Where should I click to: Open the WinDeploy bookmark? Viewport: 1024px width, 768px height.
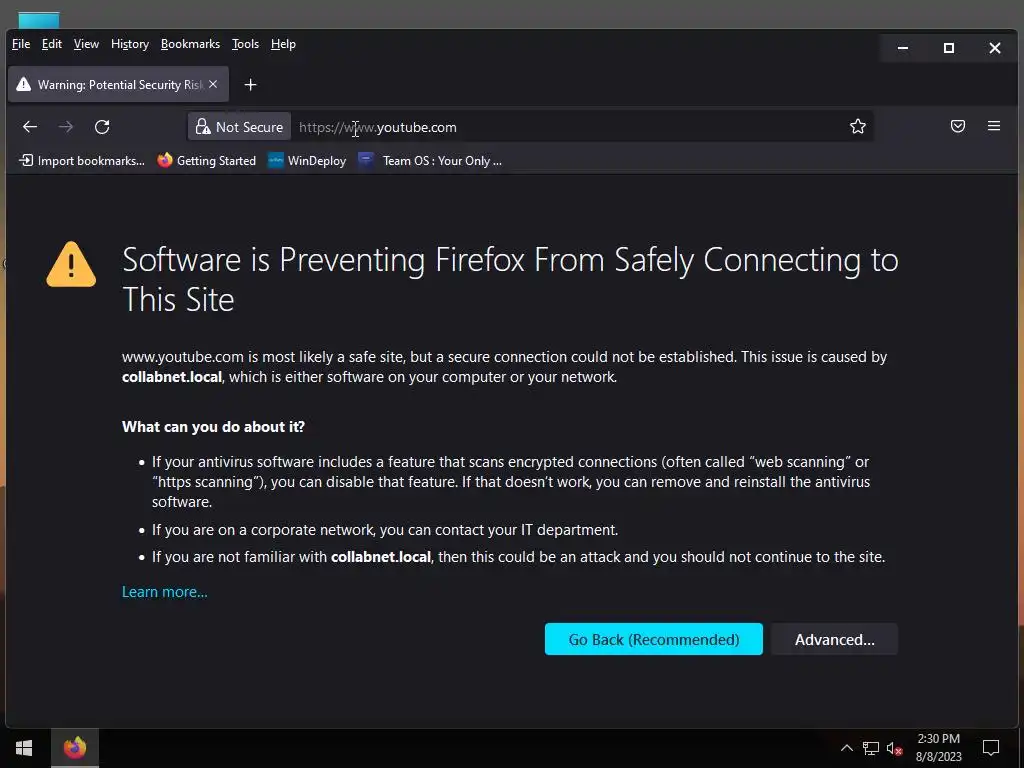point(307,160)
